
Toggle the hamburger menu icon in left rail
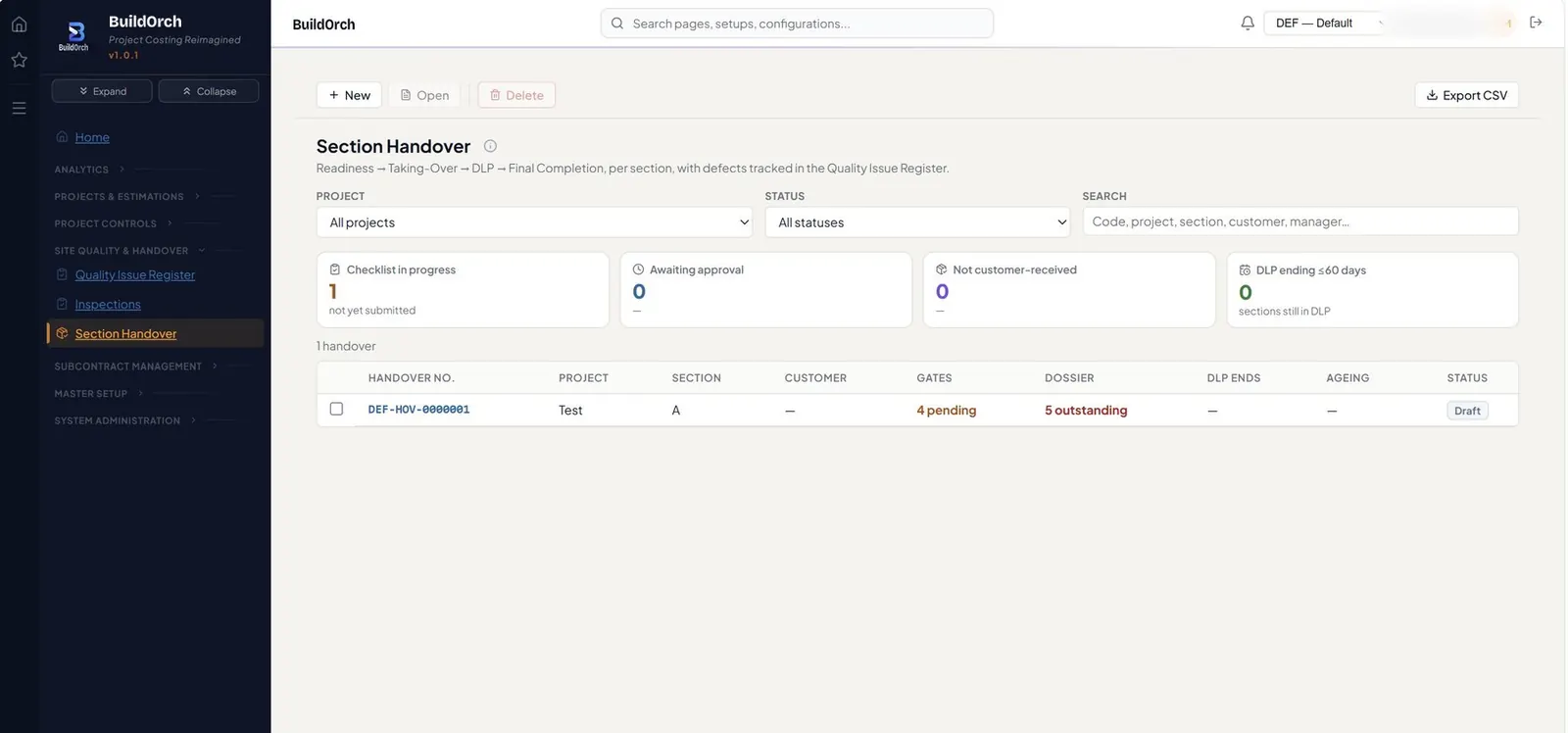[x=19, y=108]
